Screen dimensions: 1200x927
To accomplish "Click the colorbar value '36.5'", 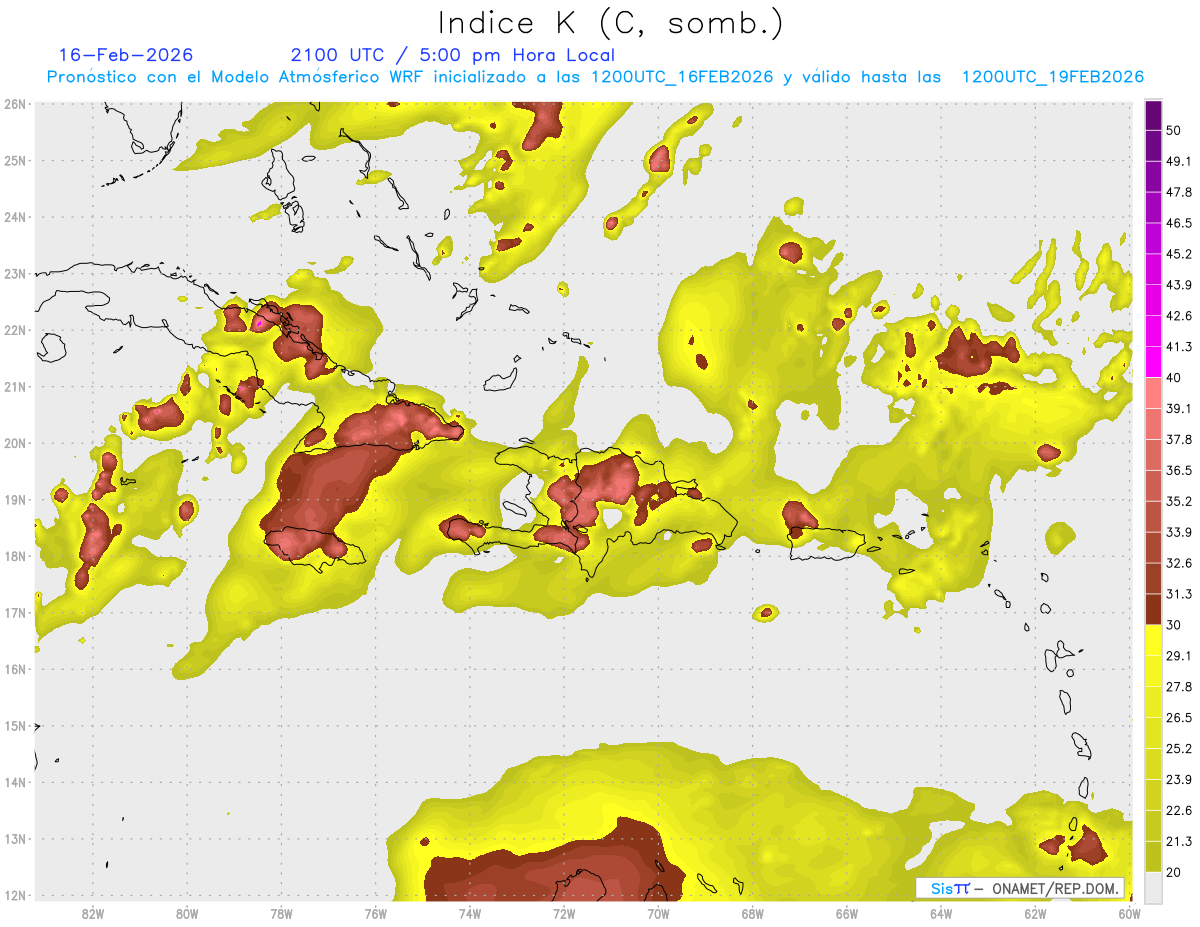I will [1180, 470].
